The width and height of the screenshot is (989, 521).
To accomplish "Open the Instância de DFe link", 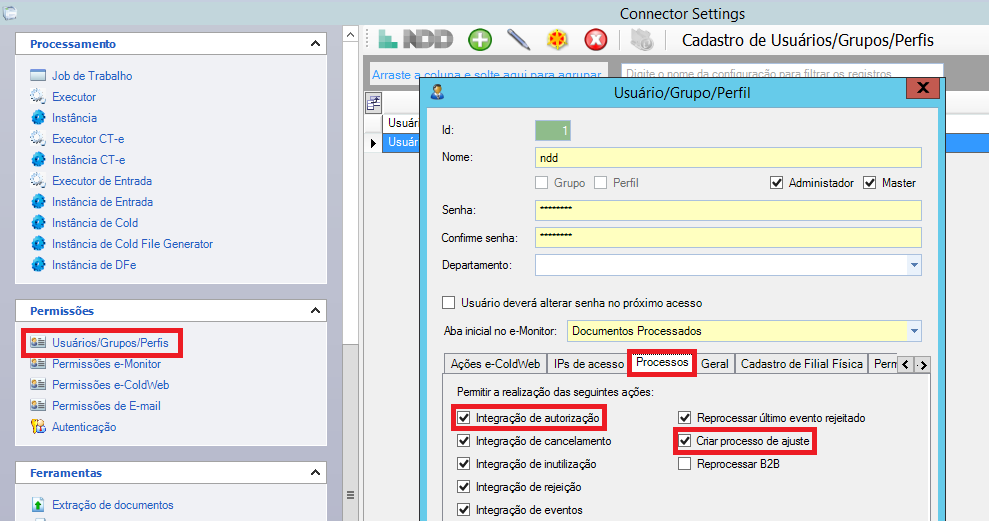I will (94, 264).
